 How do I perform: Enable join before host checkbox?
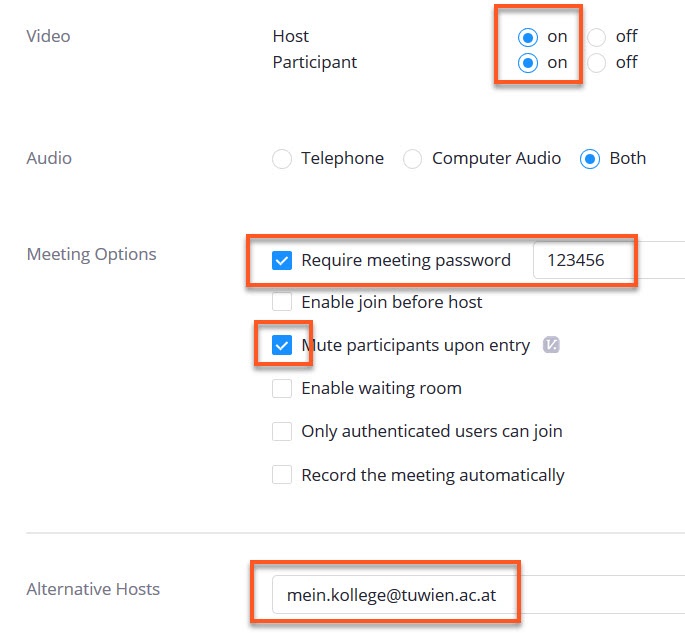[x=282, y=302]
